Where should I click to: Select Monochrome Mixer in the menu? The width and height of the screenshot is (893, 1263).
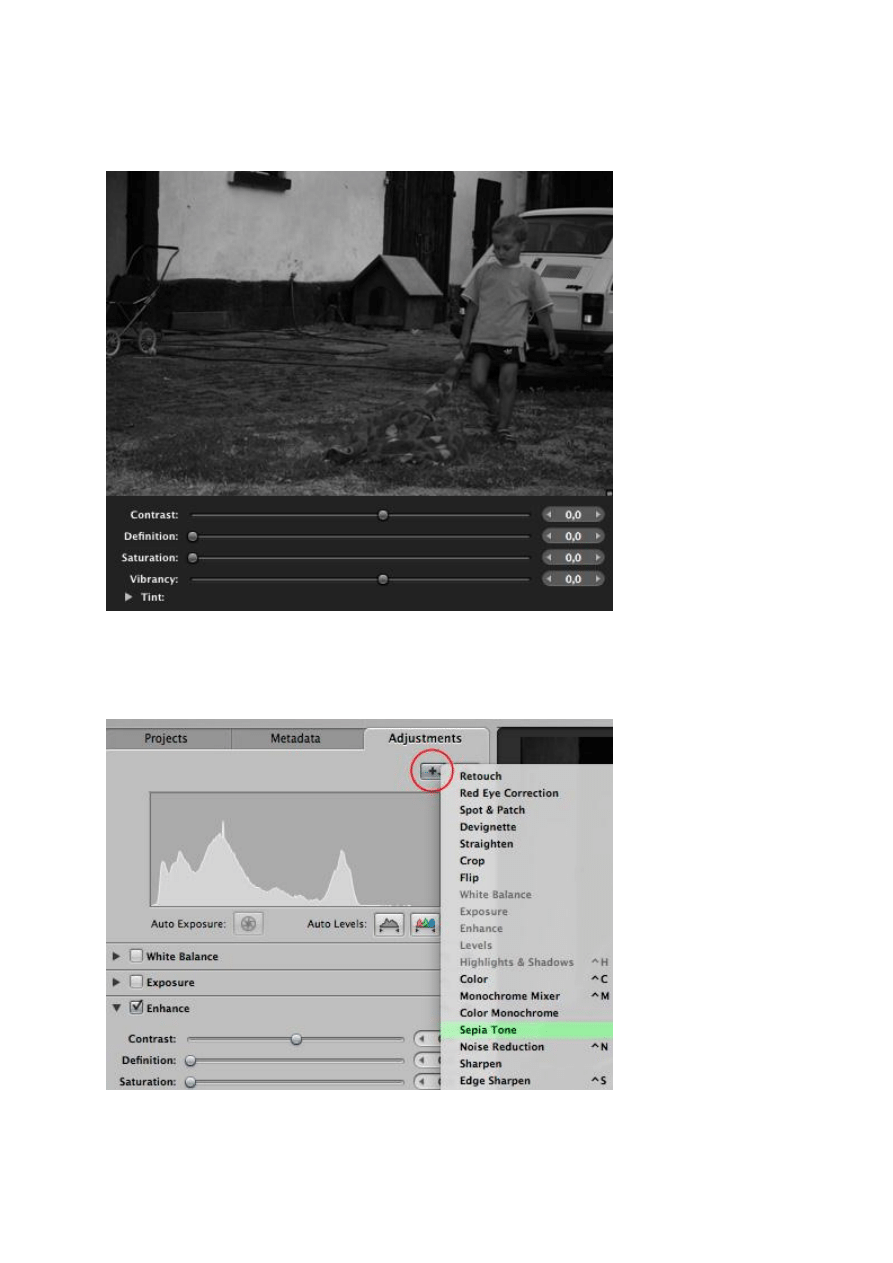tap(509, 996)
